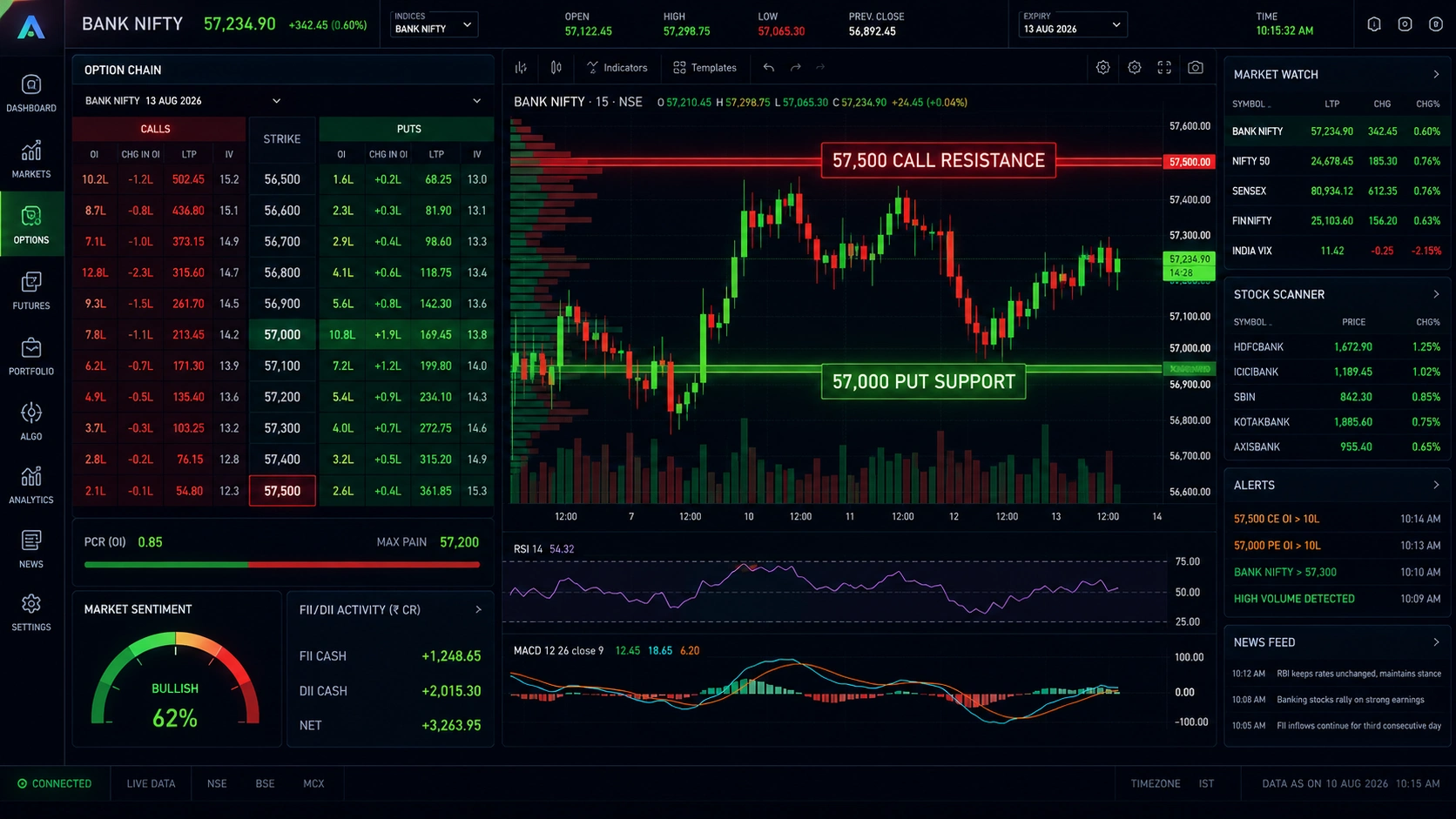The image size is (1456, 819).
Task: Click the red 57,500.00 price label on the chart axis
Action: click(1189, 162)
